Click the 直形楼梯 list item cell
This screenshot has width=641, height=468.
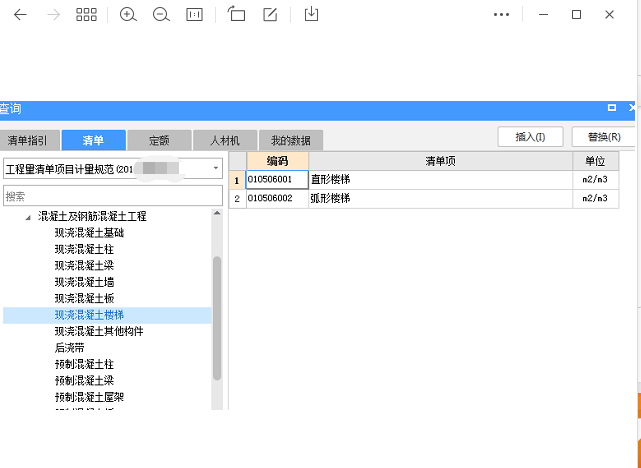pos(440,180)
